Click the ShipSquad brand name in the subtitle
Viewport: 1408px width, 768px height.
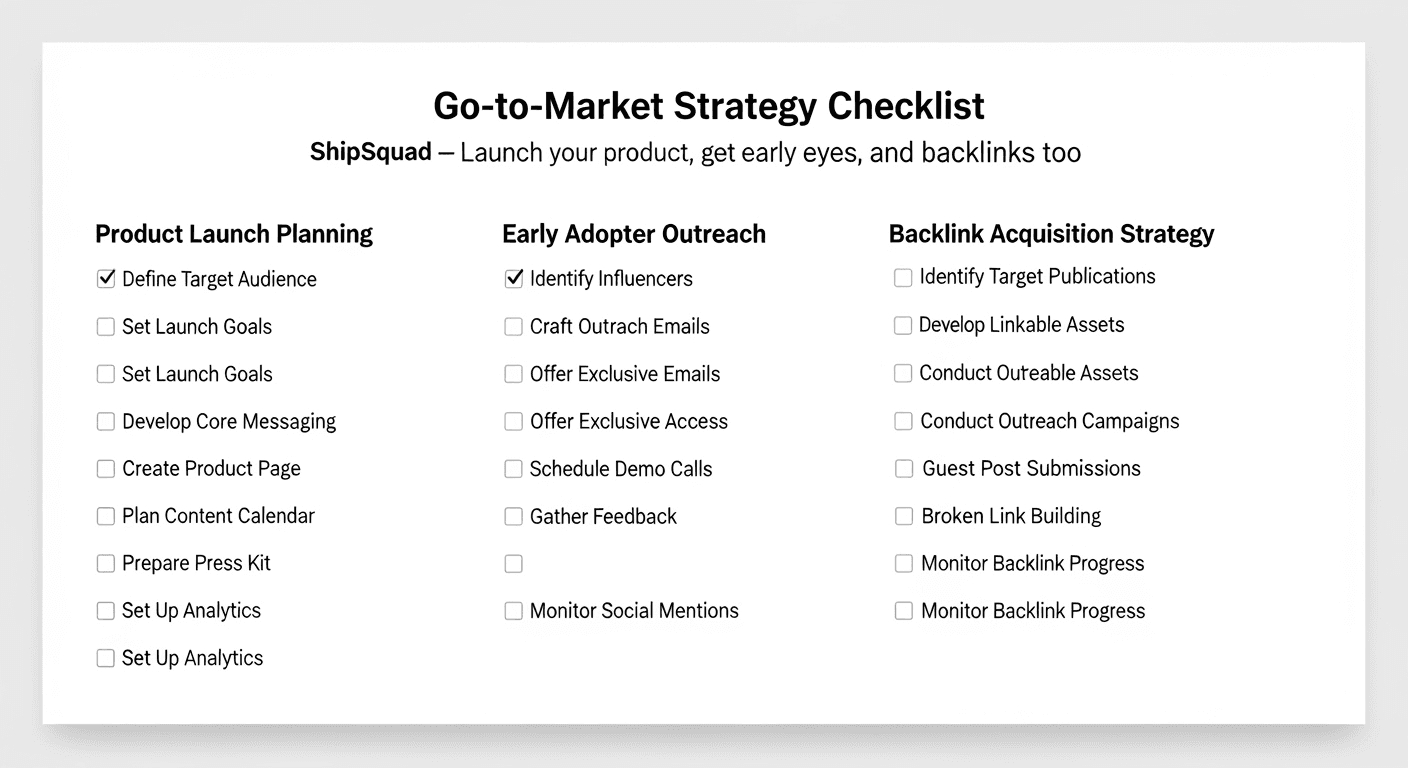tap(371, 153)
